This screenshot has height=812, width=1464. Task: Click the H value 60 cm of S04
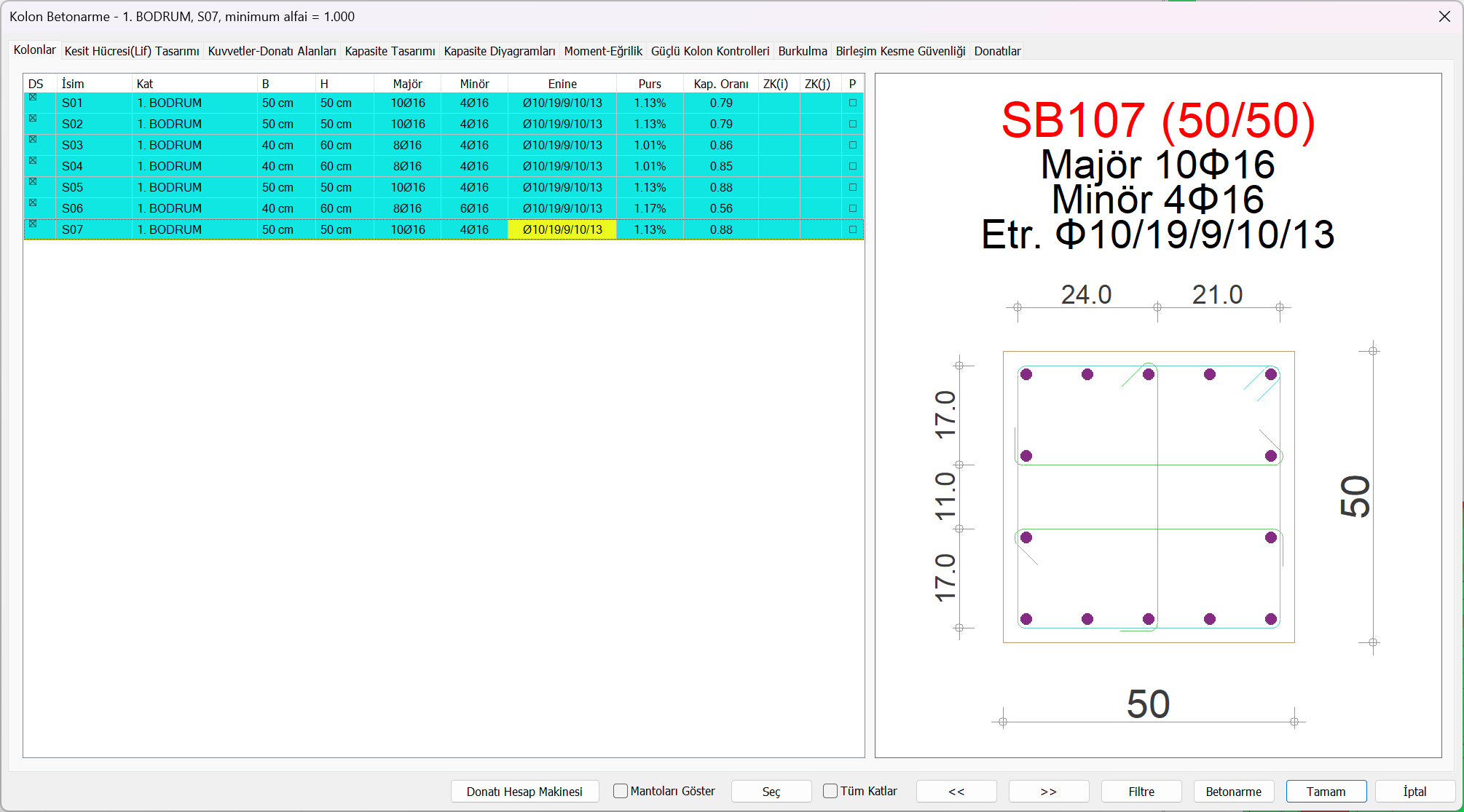coord(345,166)
